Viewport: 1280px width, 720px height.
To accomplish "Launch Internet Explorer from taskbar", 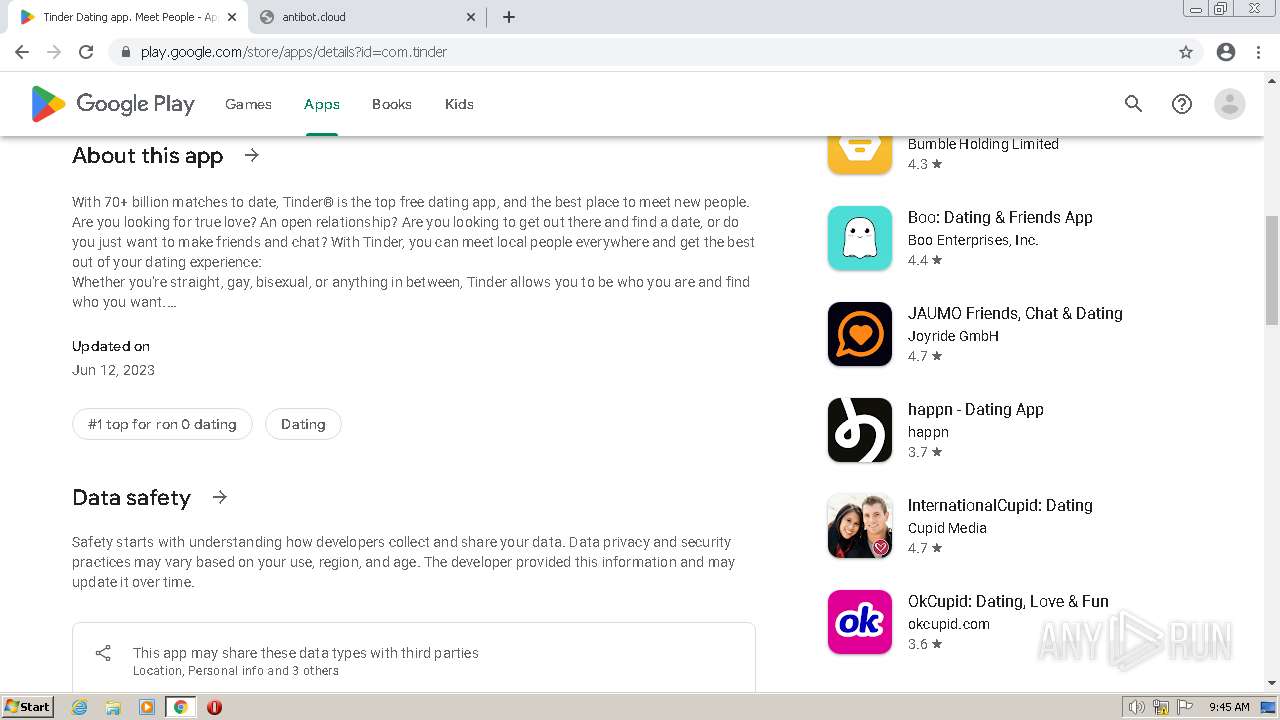I will (x=80, y=707).
